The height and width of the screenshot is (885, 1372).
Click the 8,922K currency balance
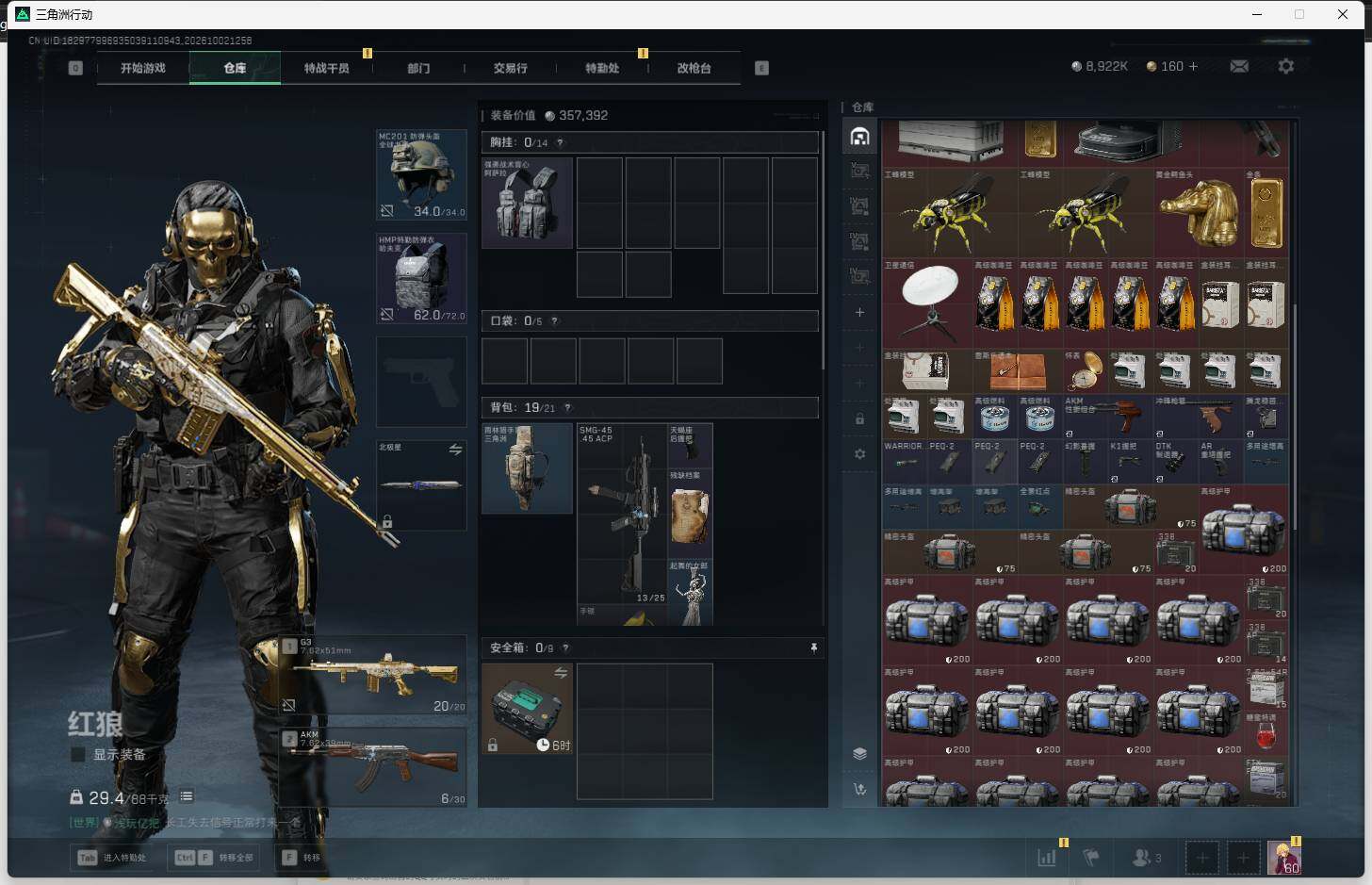coord(1100,66)
